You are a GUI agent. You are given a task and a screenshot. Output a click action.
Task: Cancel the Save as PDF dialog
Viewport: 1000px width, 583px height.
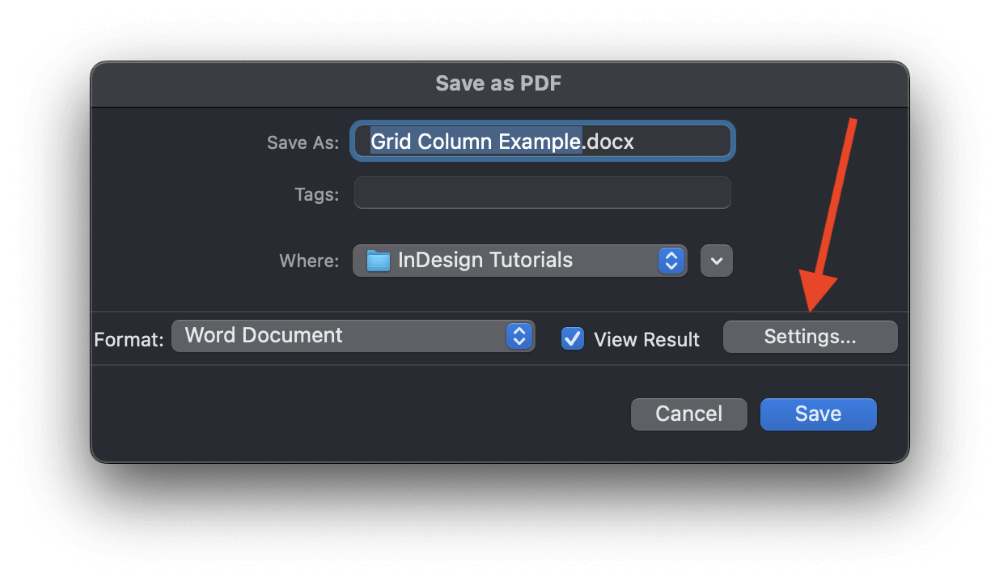click(x=689, y=414)
